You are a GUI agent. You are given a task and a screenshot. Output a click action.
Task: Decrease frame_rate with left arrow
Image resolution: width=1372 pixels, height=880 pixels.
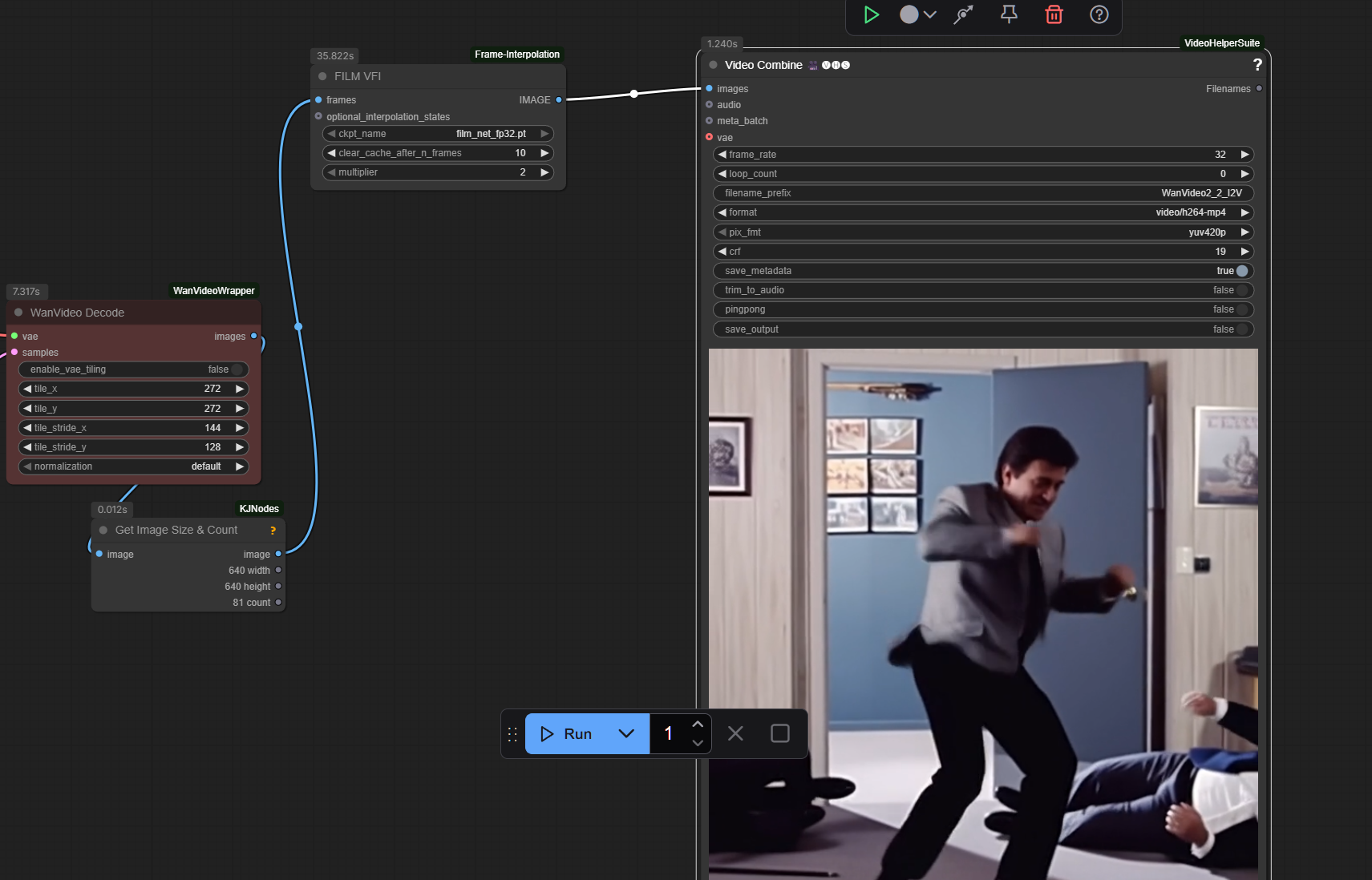722,155
